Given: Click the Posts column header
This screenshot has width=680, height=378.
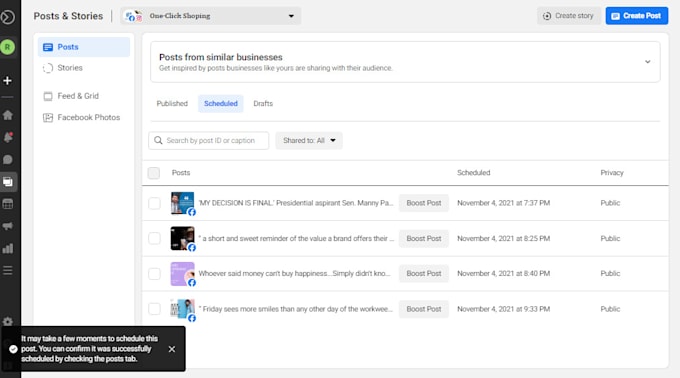Looking at the screenshot, I should tap(181, 173).
